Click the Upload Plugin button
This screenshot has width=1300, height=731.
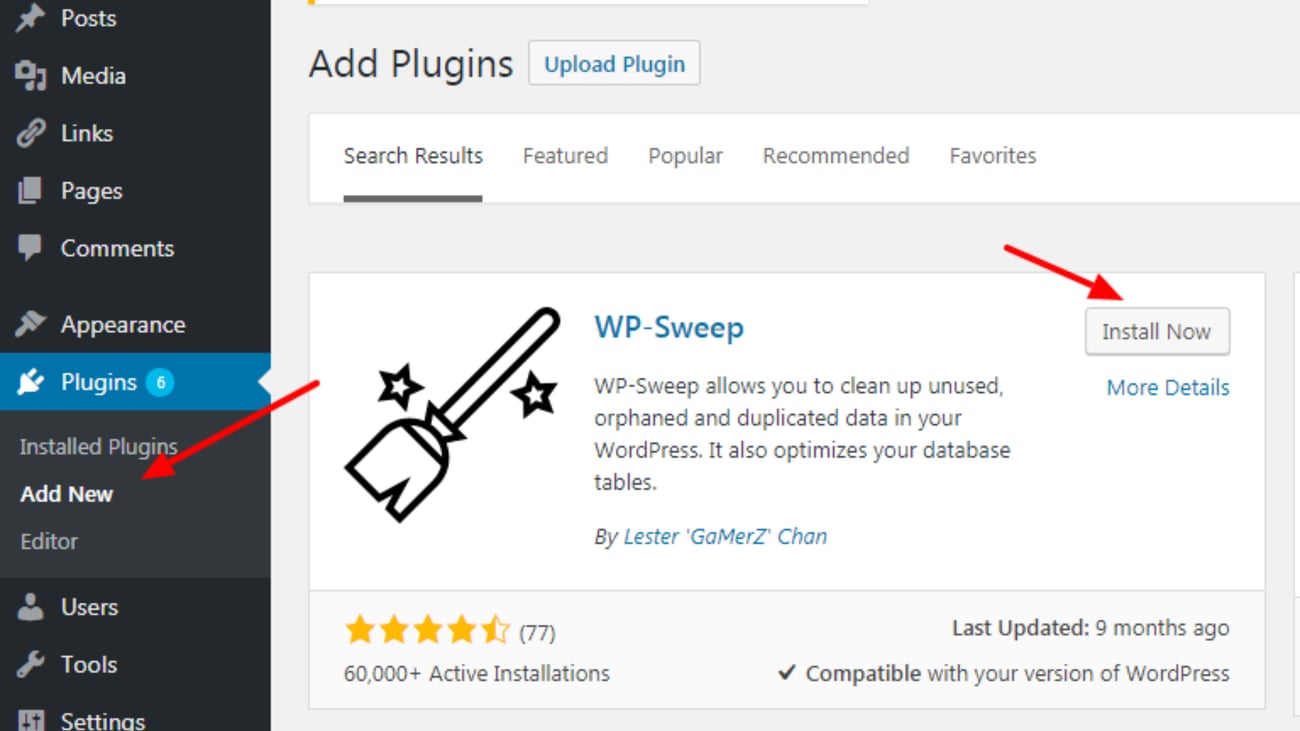click(x=614, y=64)
